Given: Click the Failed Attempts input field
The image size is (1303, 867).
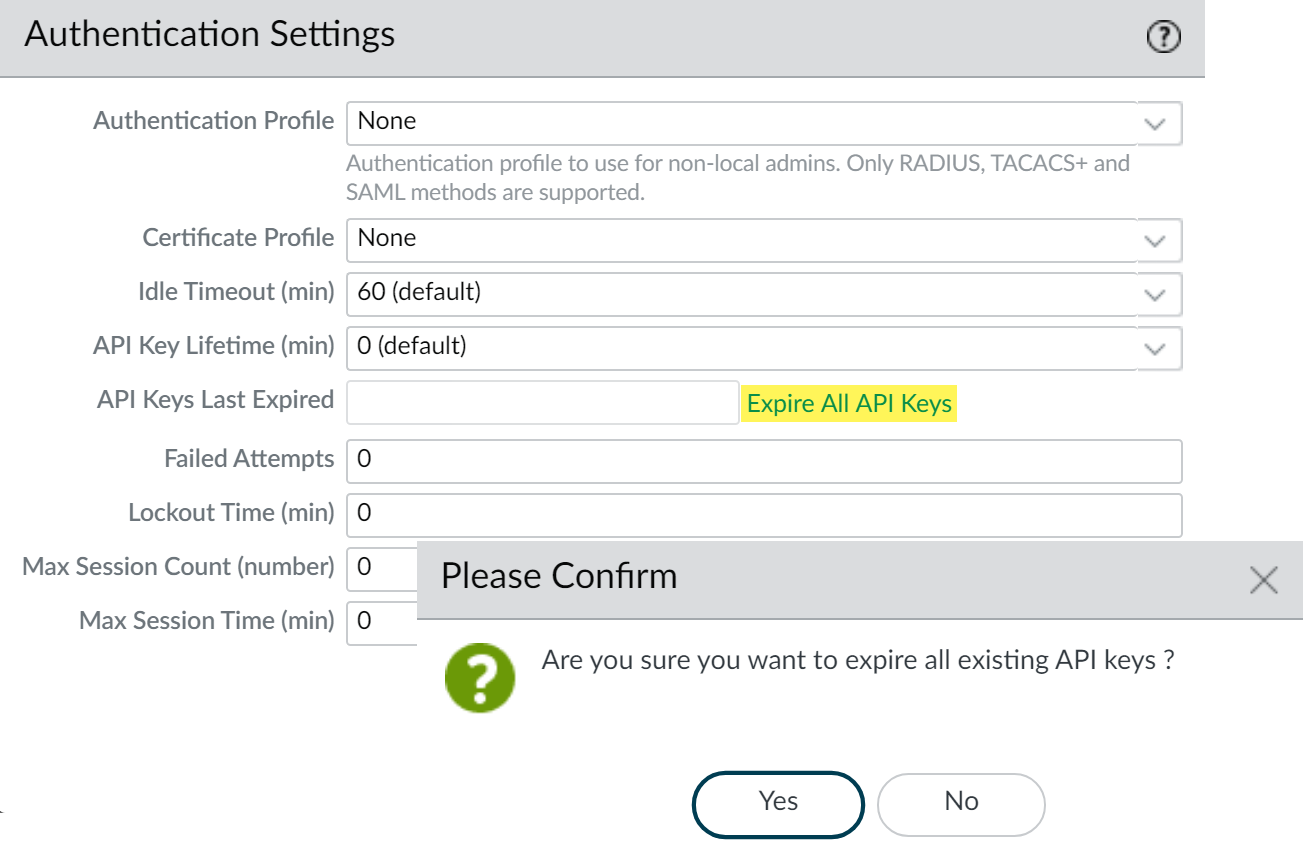Looking at the screenshot, I should pos(764,460).
